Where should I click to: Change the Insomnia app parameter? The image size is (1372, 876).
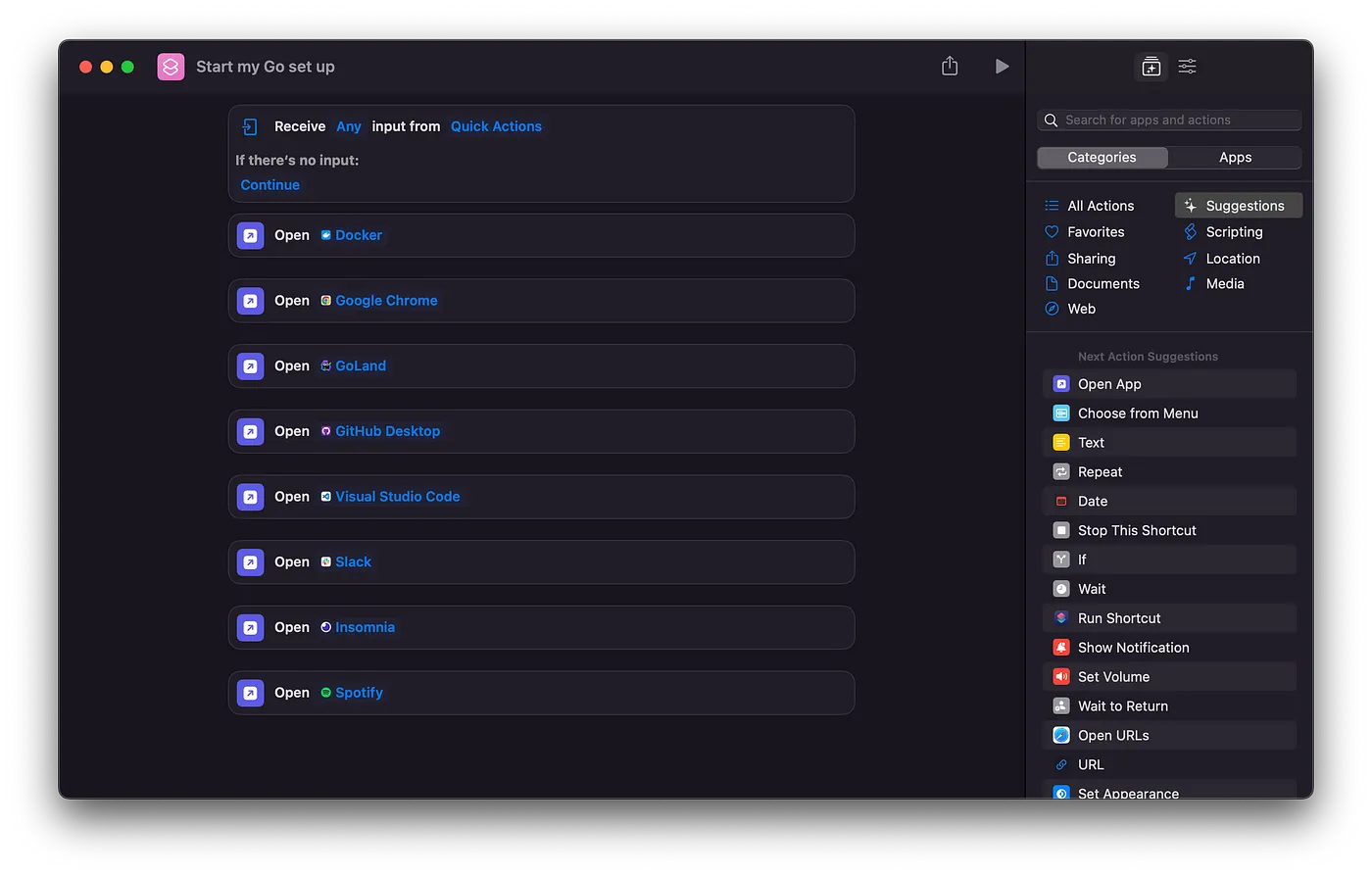(x=358, y=627)
